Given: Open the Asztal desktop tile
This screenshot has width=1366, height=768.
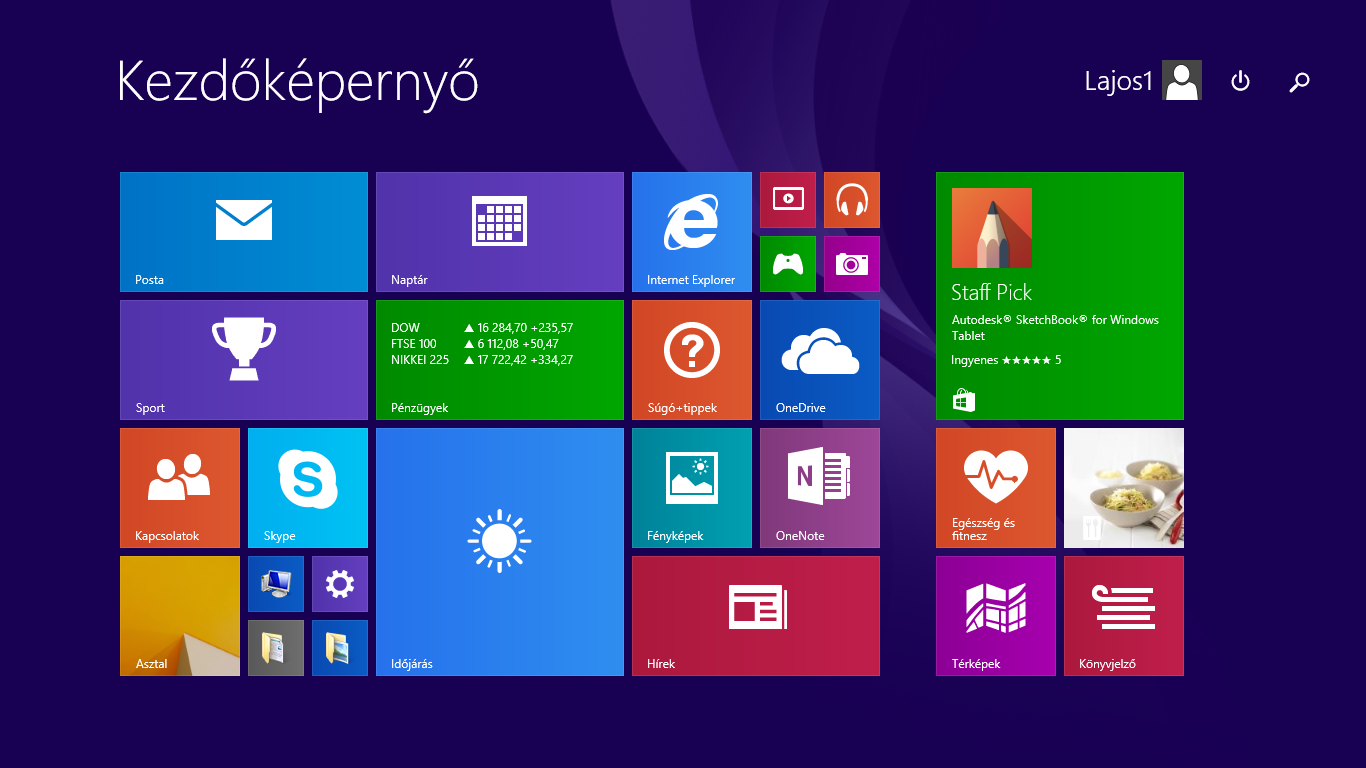Looking at the screenshot, I should [180, 616].
